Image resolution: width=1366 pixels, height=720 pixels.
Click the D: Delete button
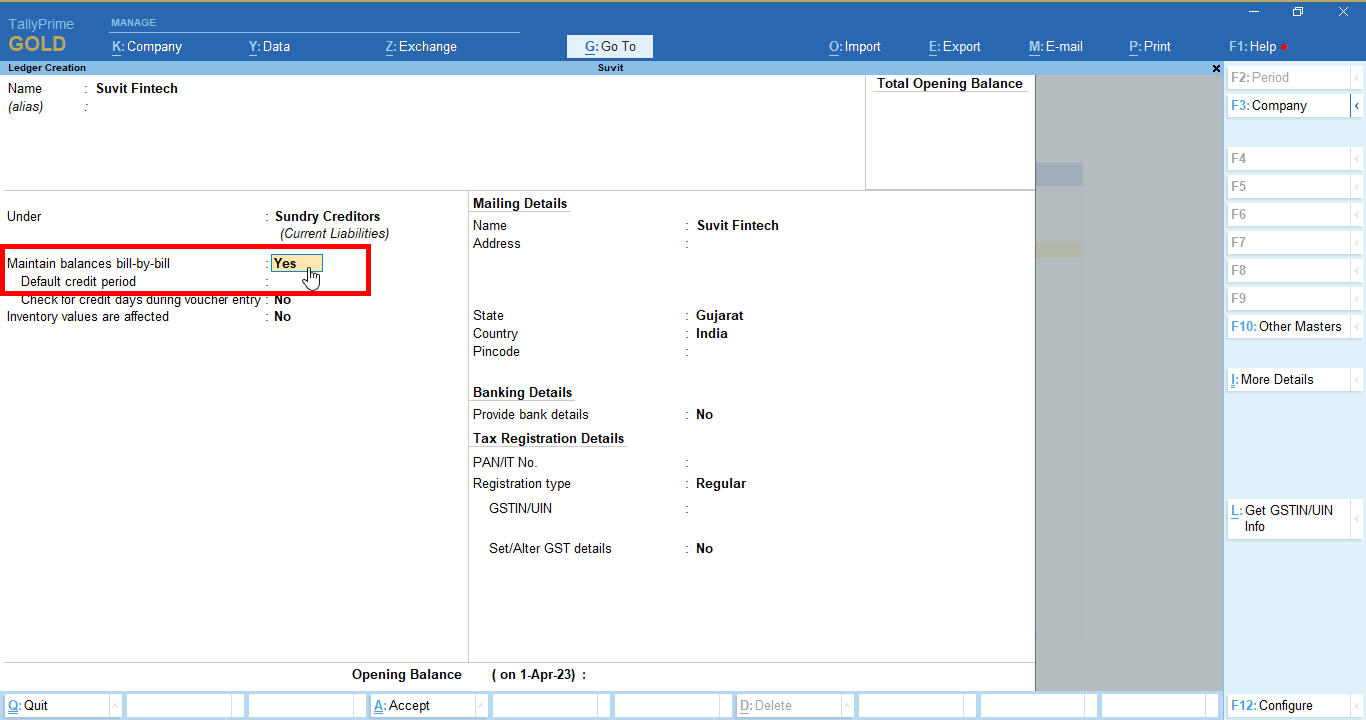click(788, 705)
